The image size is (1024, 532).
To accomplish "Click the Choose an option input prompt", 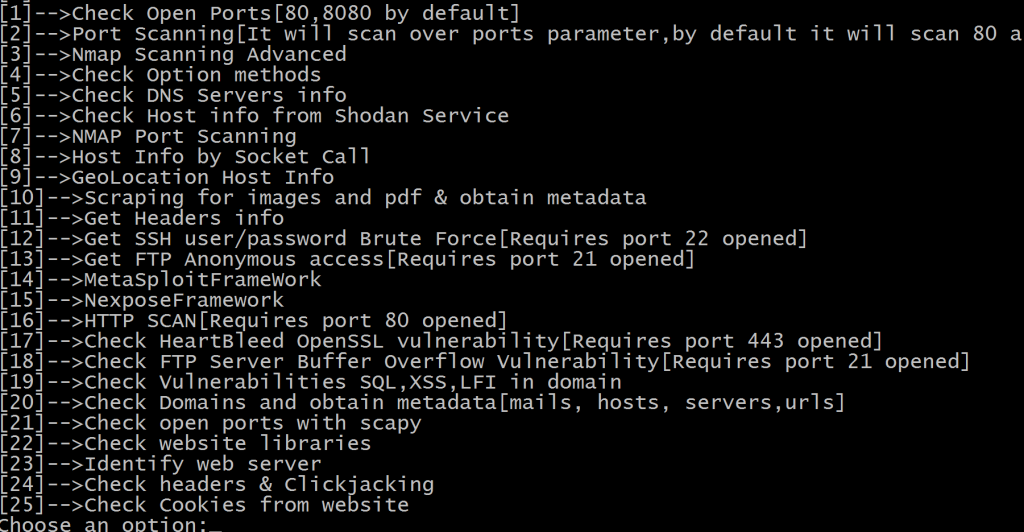I will click(188, 525).
